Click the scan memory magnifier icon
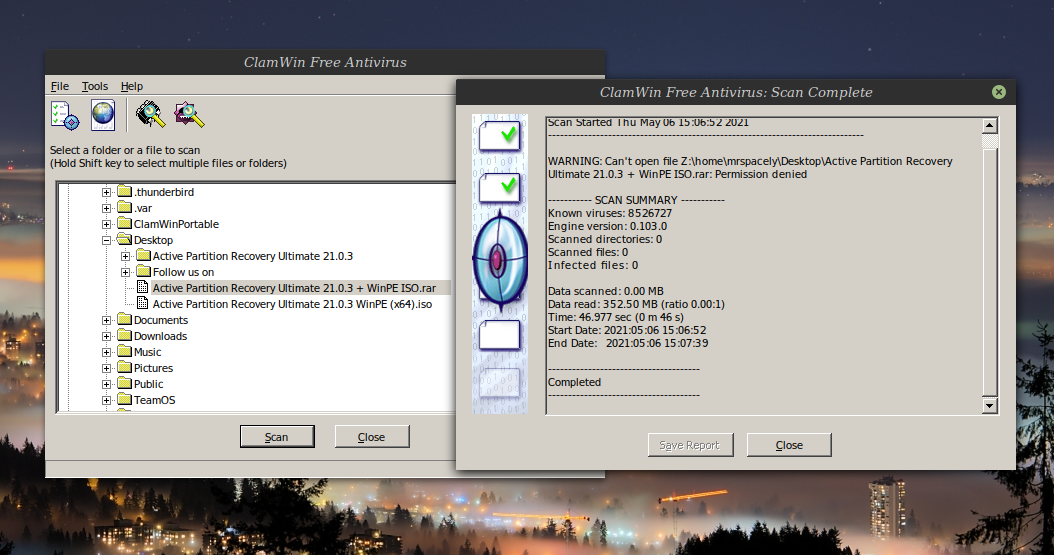This screenshot has width=1054, height=555. 151,114
